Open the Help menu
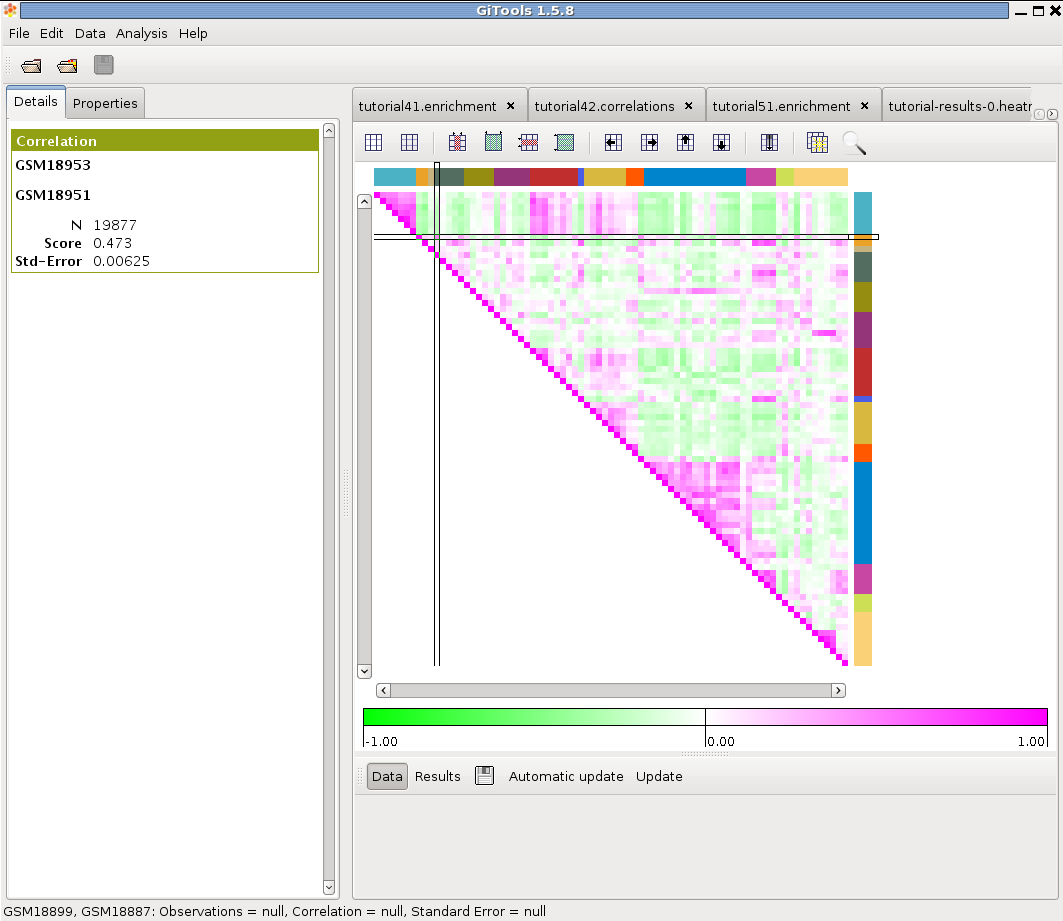Image resolution: width=1063 pixels, height=921 pixels. (x=193, y=33)
